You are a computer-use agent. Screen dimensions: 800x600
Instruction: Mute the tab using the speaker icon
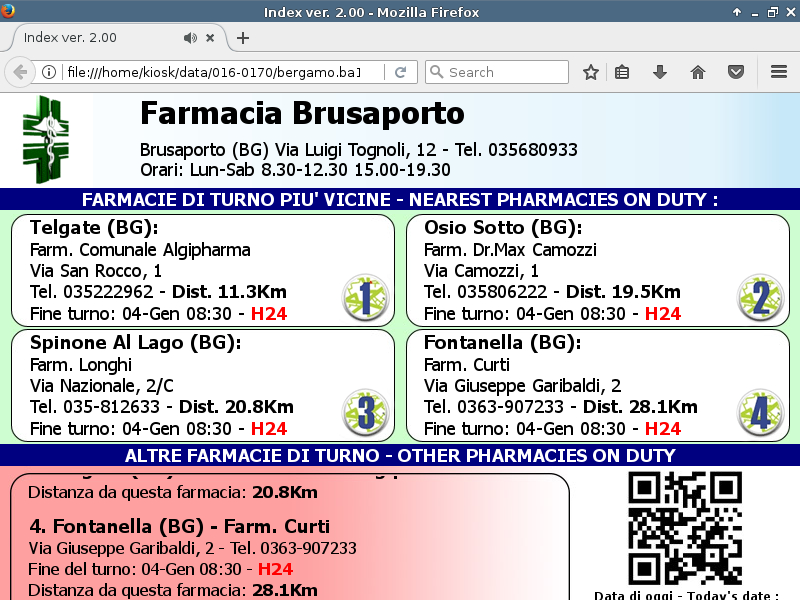190,38
